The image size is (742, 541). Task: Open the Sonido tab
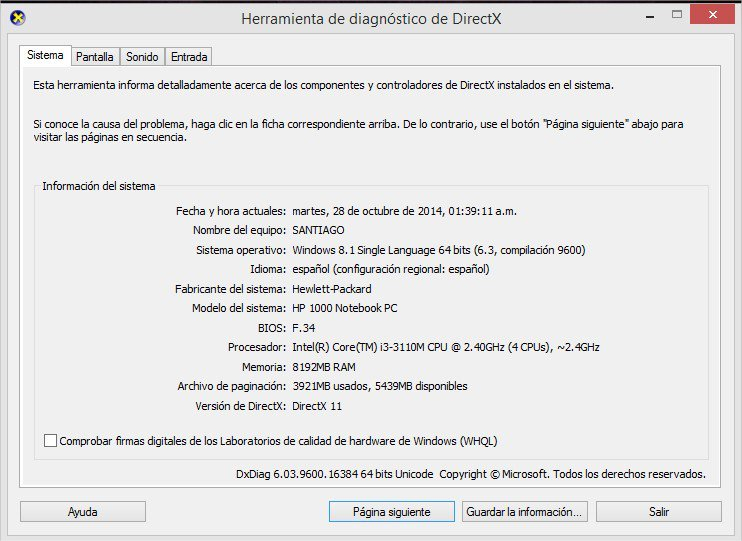point(142,57)
